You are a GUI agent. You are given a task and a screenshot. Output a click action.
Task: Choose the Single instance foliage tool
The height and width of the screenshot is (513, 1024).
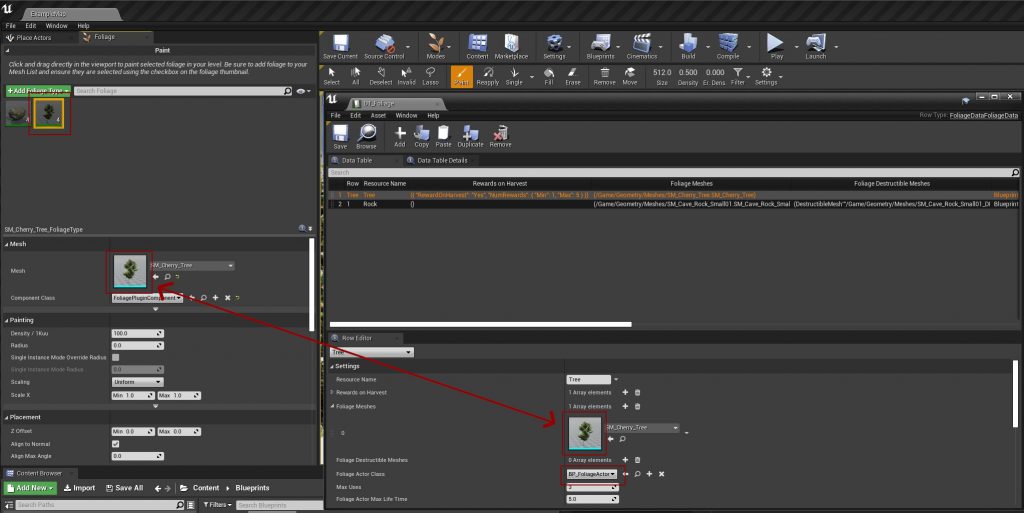pos(514,76)
